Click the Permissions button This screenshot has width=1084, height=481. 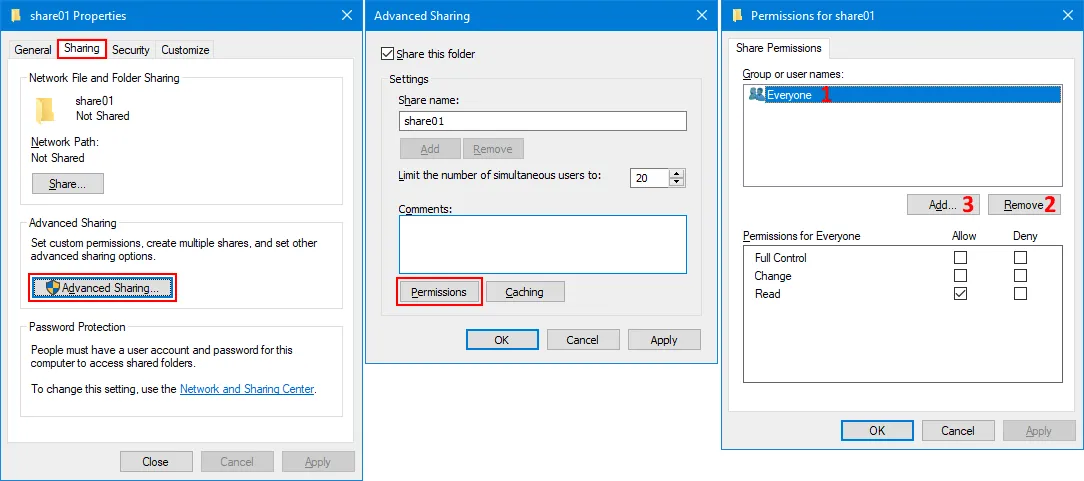[439, 292]
